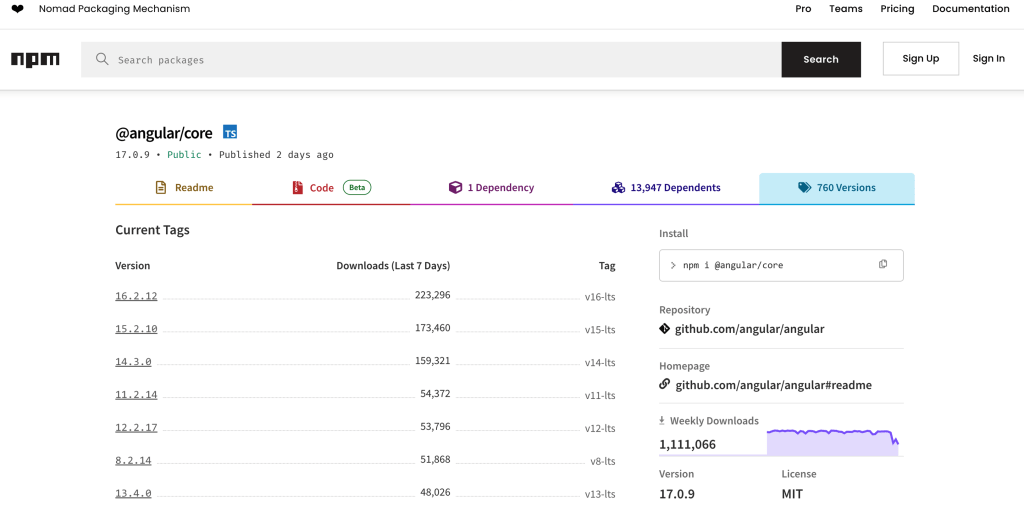
Task: Click the Nomad Packaging Mechanism text
Action: click(x=114, y=9)
